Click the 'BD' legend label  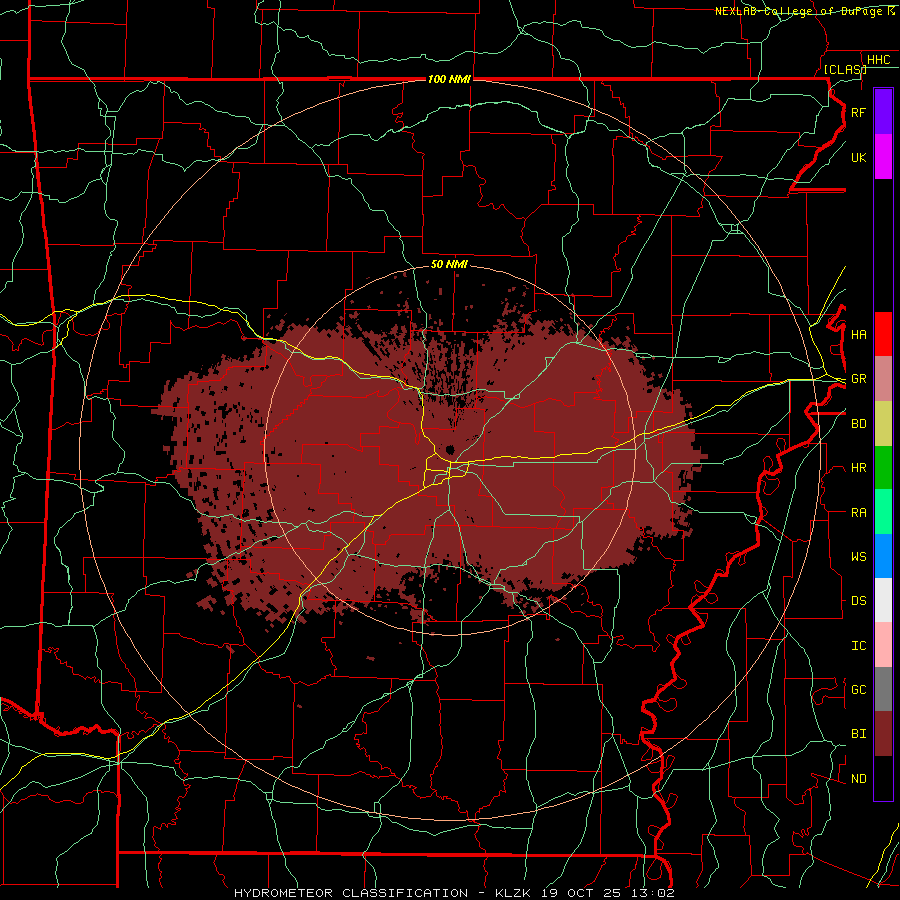(x=858, y=424)
